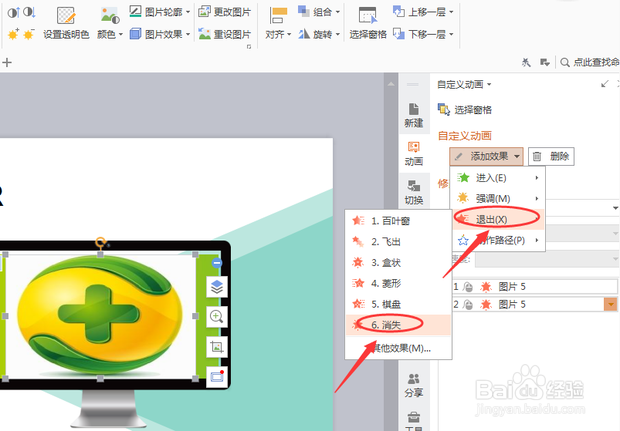
Task: Open the 上移一层 bring forward dropdown
Action: tap(423, 12)
